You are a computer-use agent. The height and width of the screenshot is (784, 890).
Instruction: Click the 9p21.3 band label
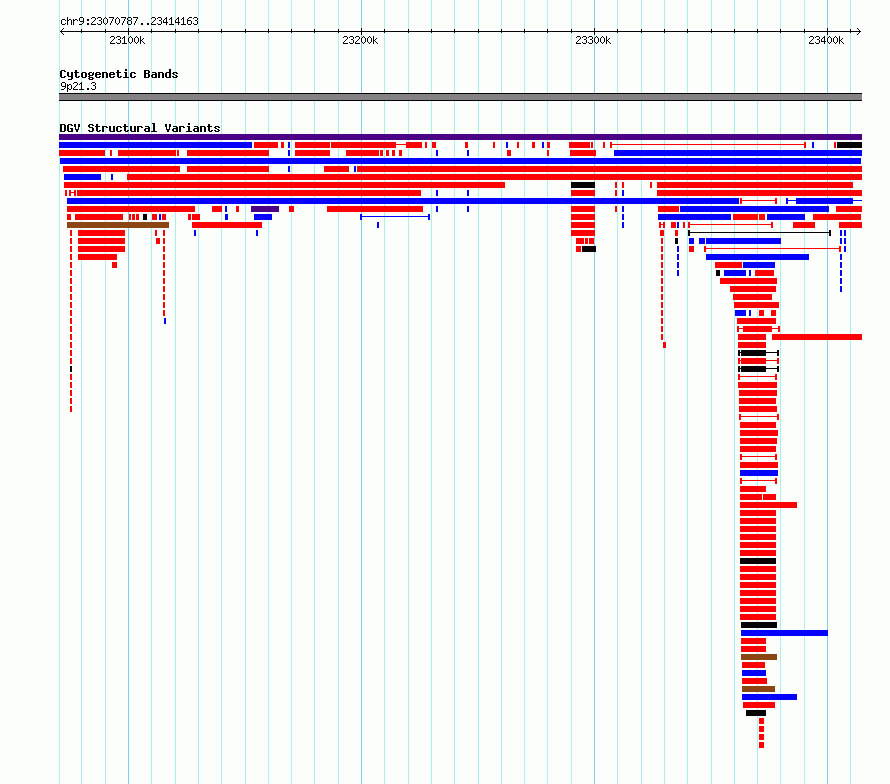[78, 86]
